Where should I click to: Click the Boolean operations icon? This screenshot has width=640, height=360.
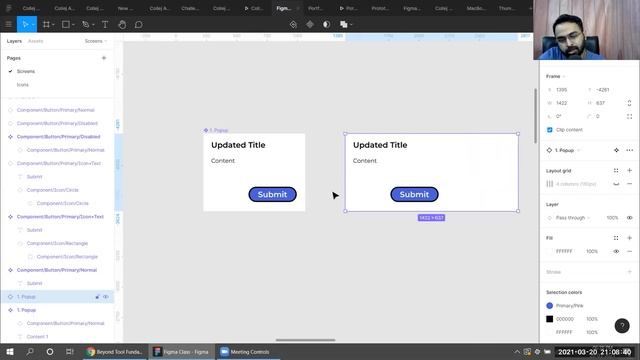[x=344, y=24]
